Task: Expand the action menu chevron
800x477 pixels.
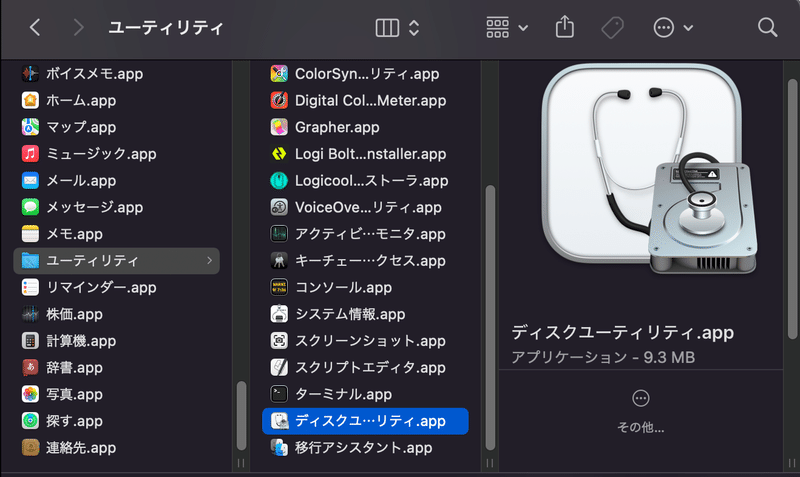Action: 688,28
